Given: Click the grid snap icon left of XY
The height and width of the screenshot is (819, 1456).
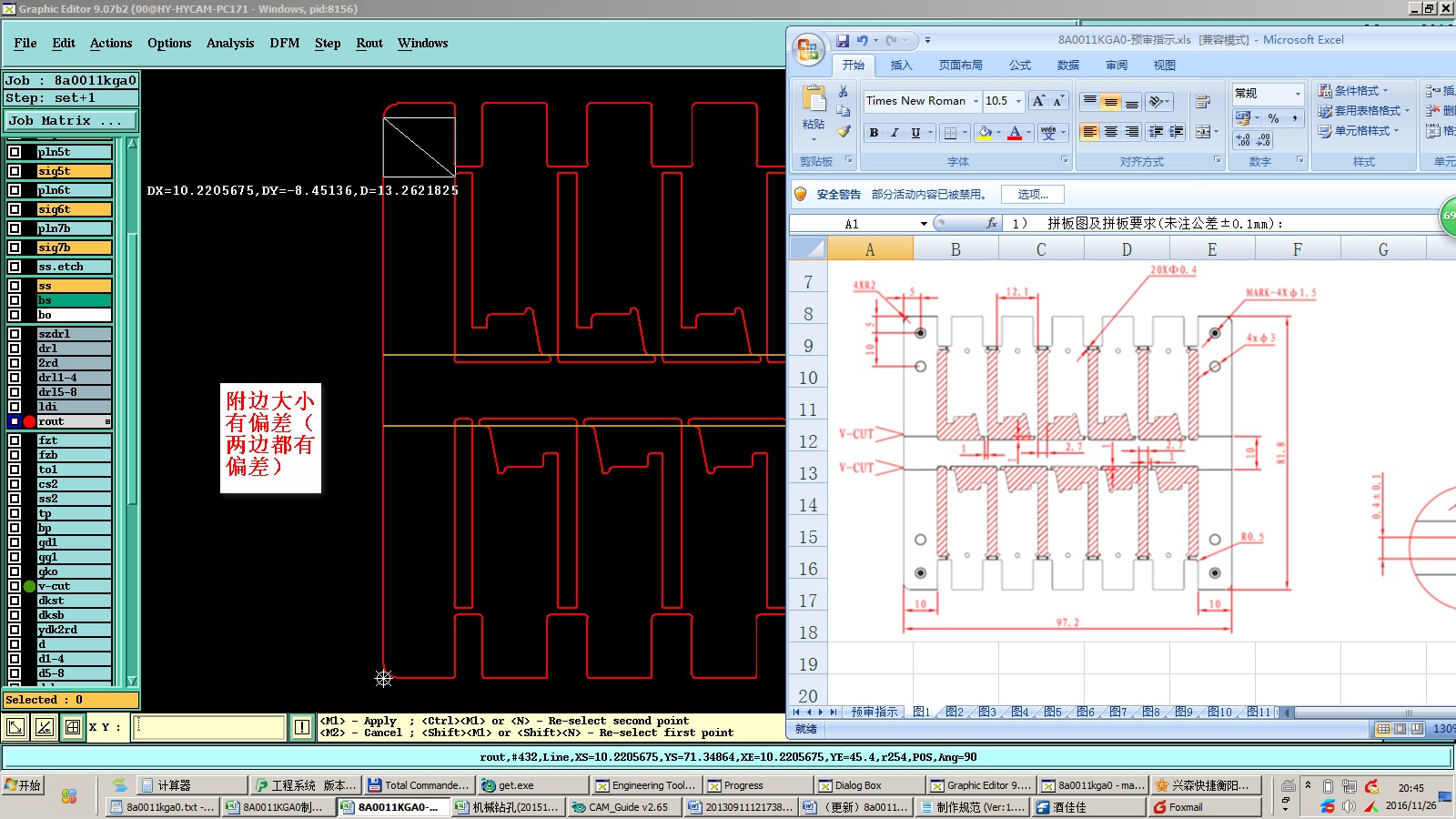Looking at the screenshot, I should coord(73,727).
